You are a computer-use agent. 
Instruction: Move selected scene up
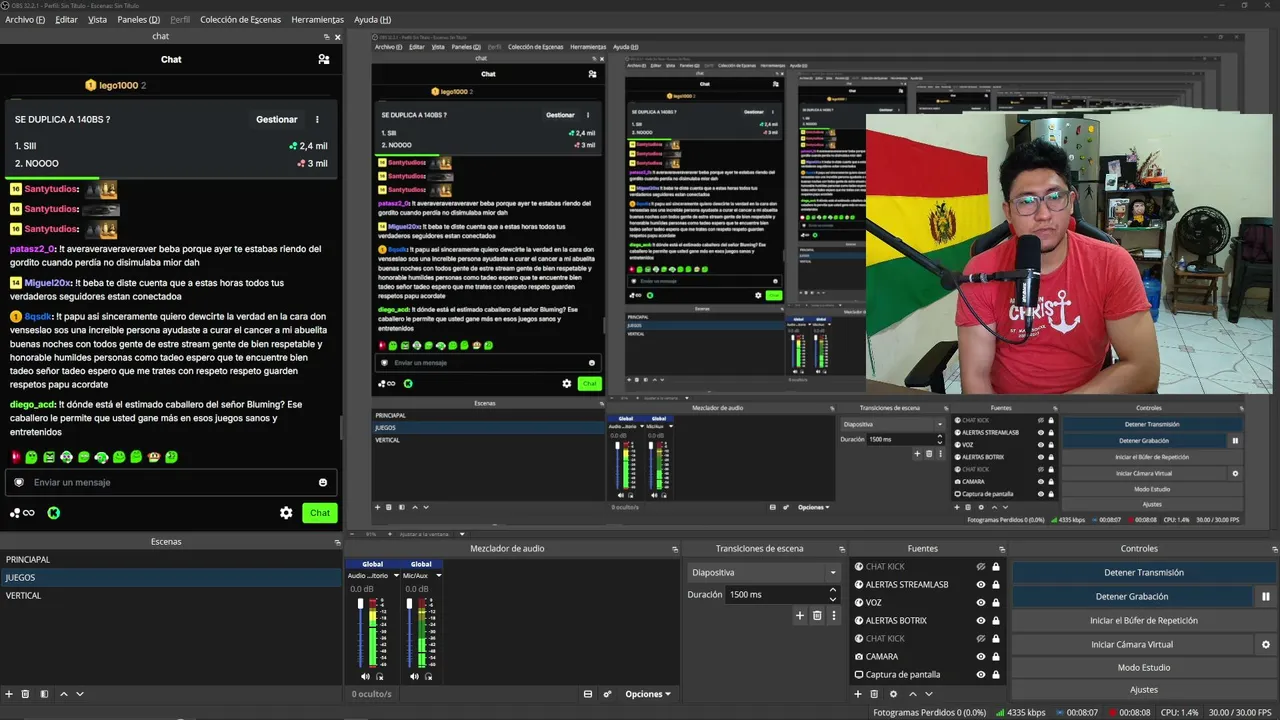[64, 694]
